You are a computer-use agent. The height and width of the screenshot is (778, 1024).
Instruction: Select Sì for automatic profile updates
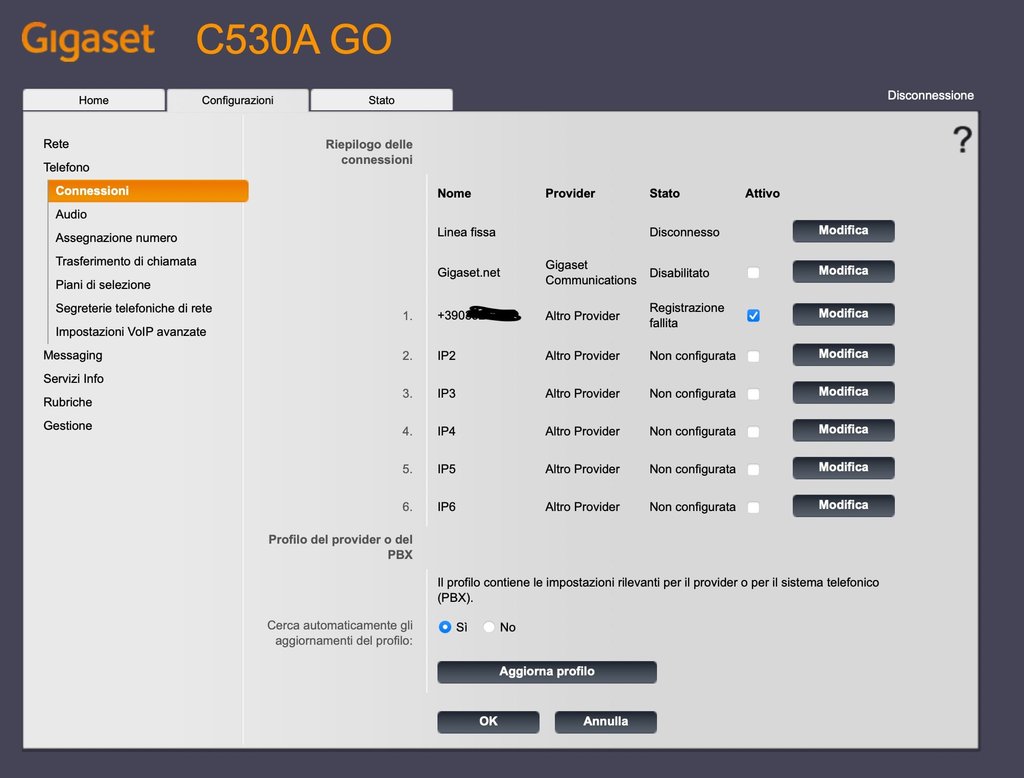pyautogui.click(x=445, y=627)
